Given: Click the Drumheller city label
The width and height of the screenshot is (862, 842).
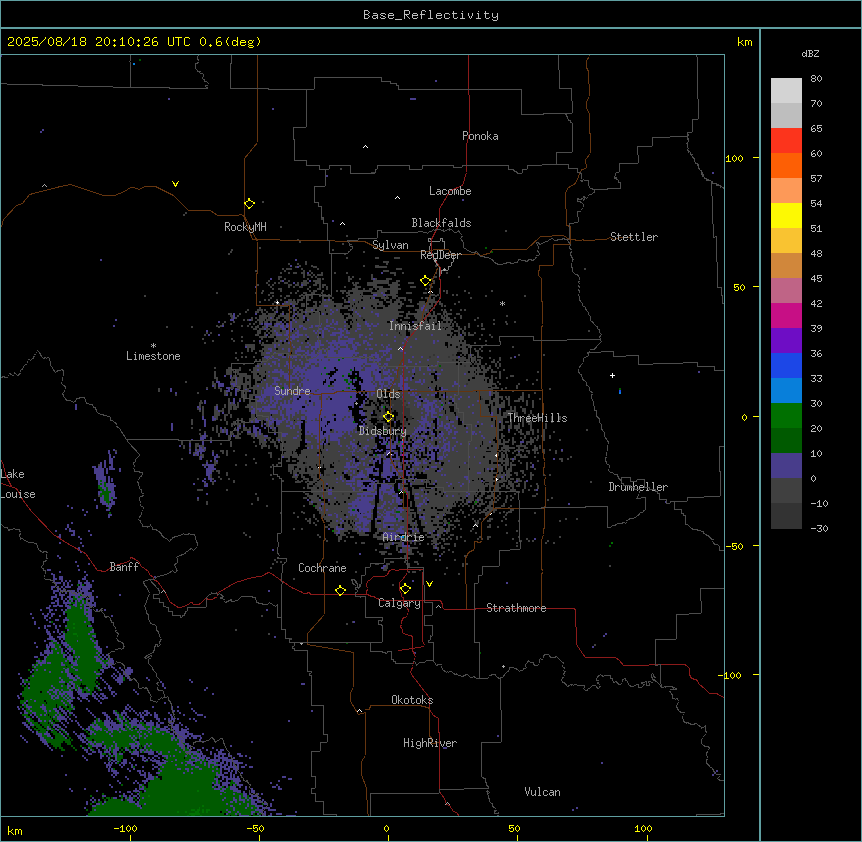Looking at the screenshot, I should point(638,487).
